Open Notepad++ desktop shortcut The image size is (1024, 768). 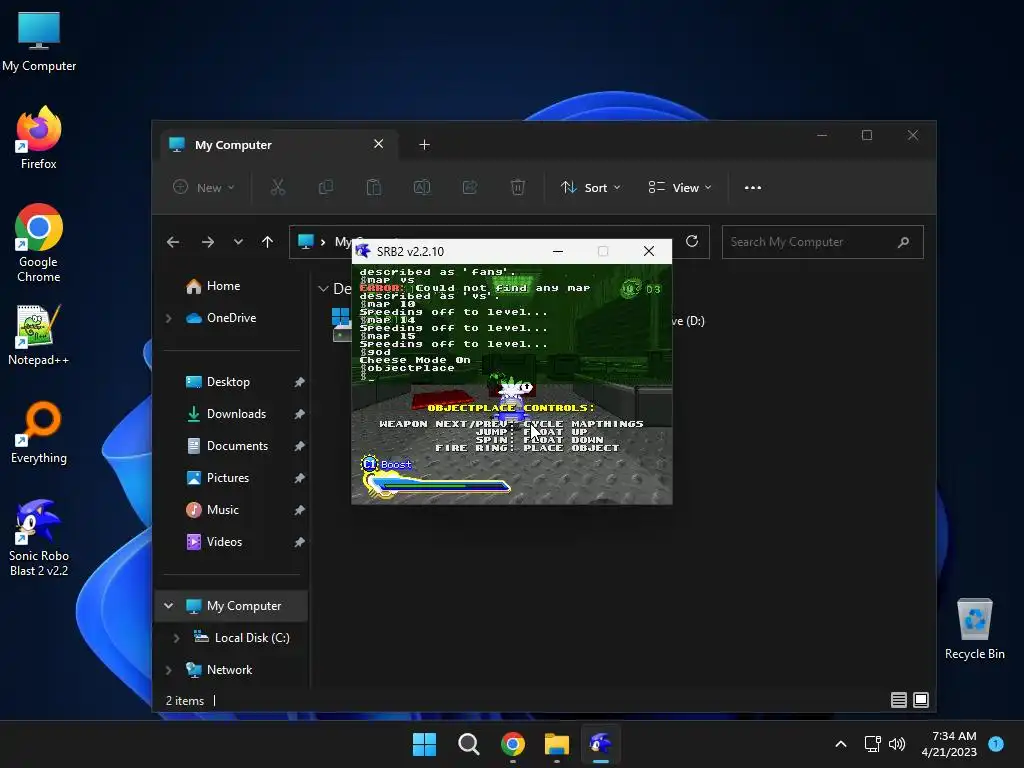pos(39,334)
